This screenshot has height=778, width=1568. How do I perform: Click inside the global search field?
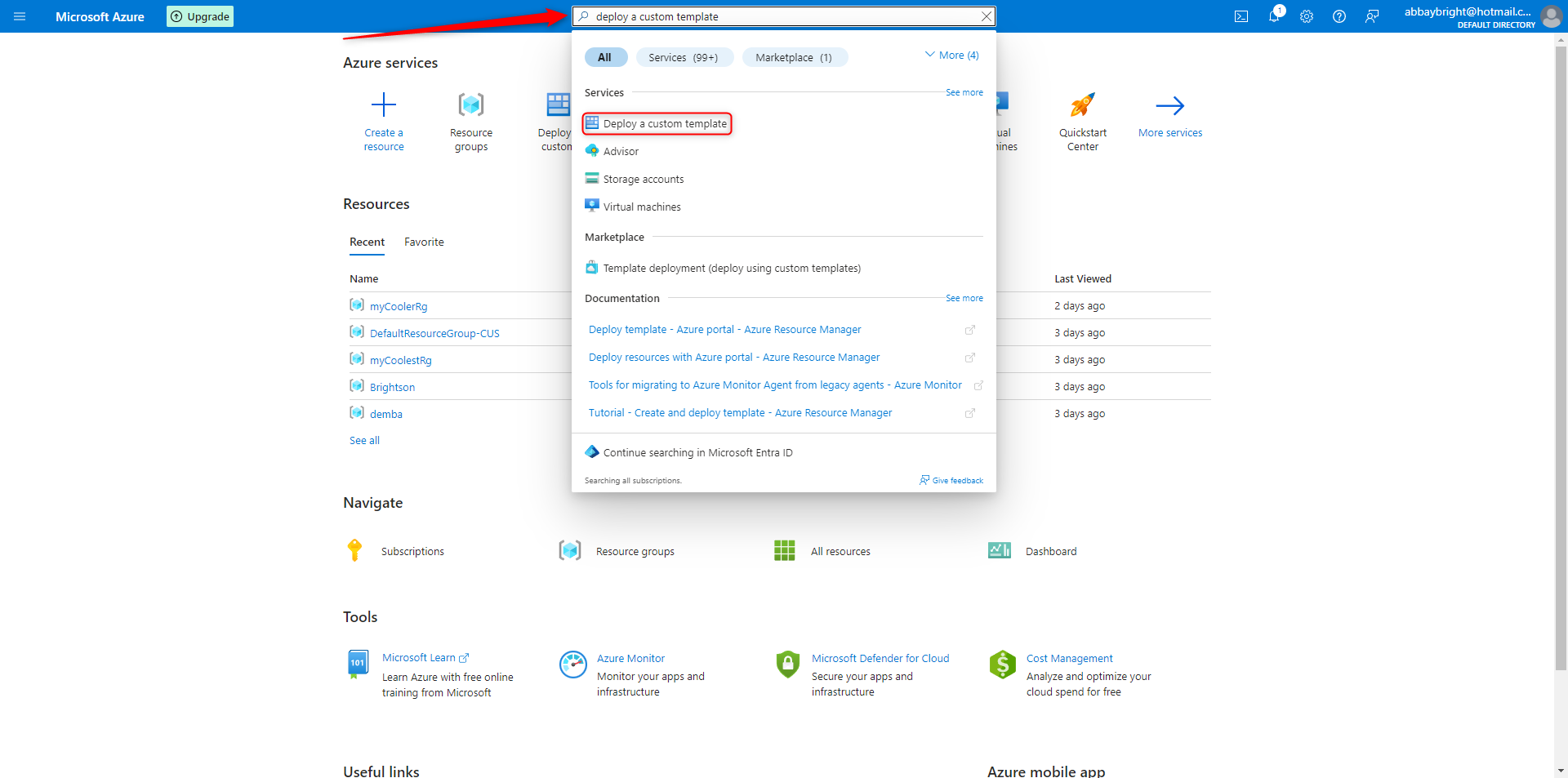[x=784, y=16]
